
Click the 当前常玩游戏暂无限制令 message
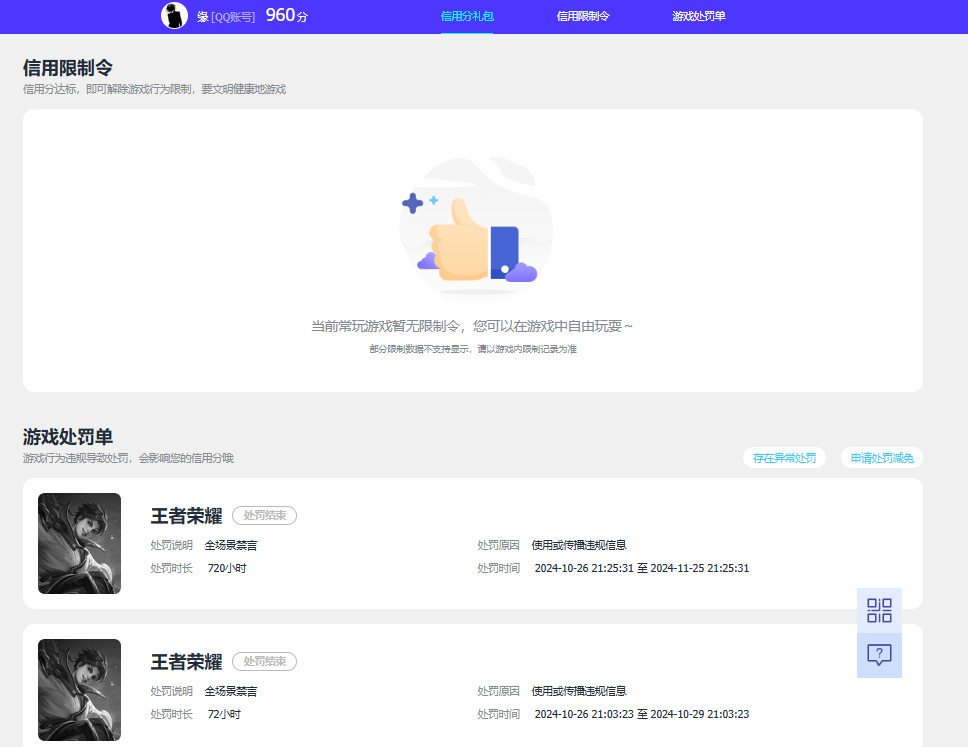point(472,326)
